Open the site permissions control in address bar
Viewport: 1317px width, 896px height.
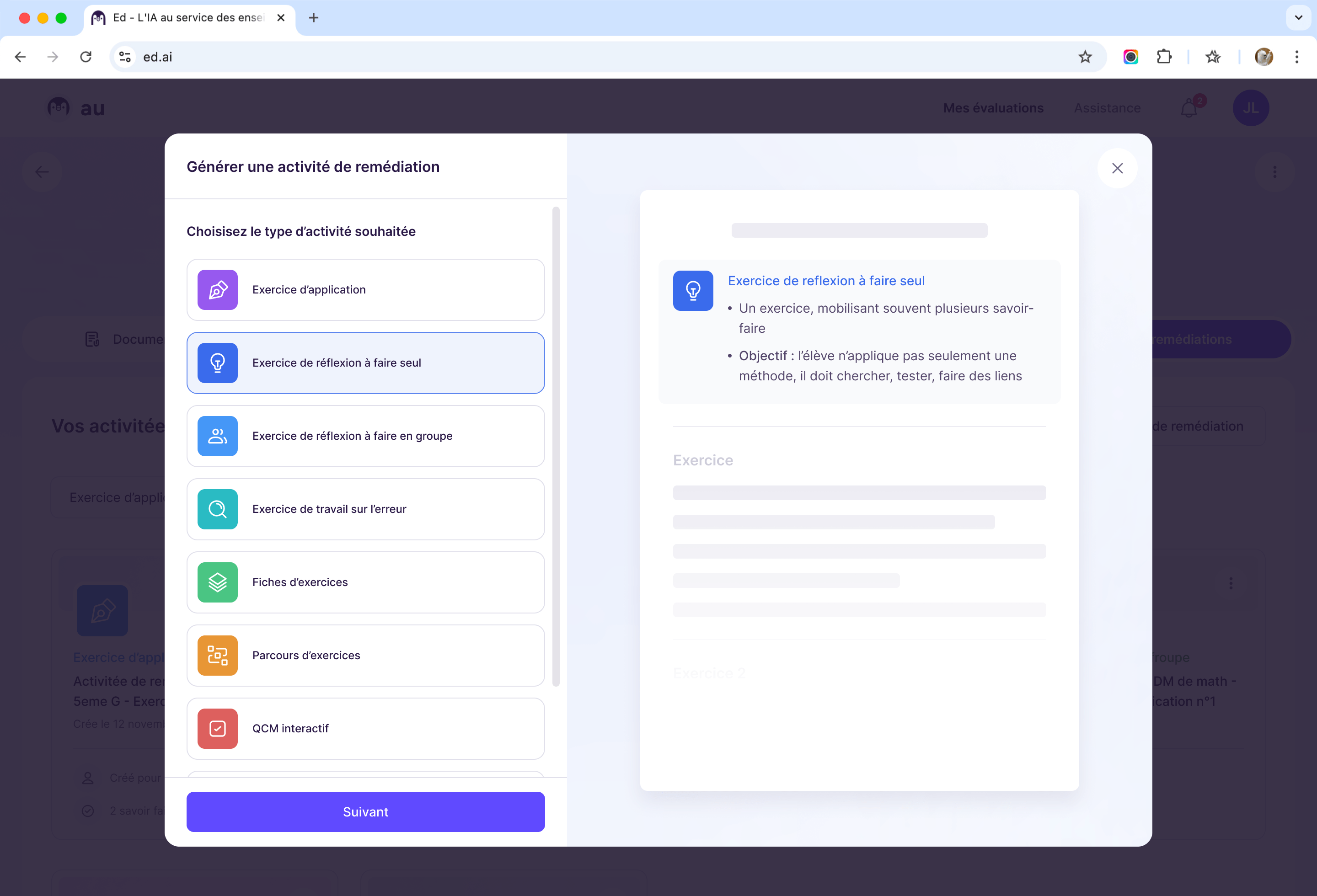(125, 57)
